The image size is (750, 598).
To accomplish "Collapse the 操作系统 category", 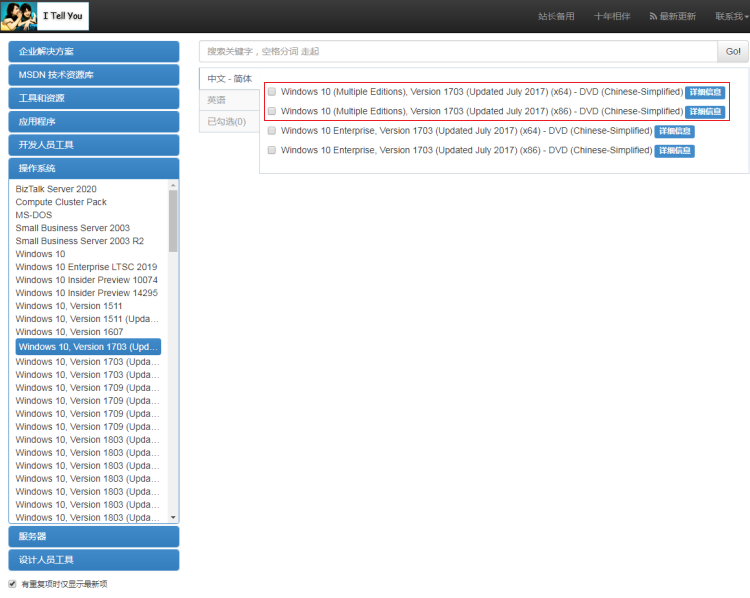I will pyautogui.click(x=94, y=168).
